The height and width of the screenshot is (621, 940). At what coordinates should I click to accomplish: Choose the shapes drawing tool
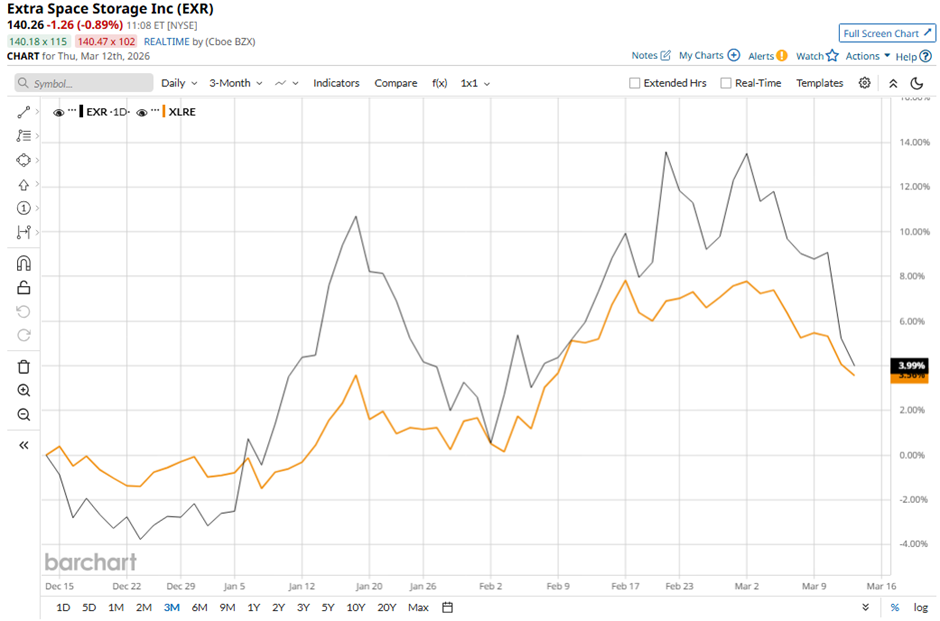point(23,160)
